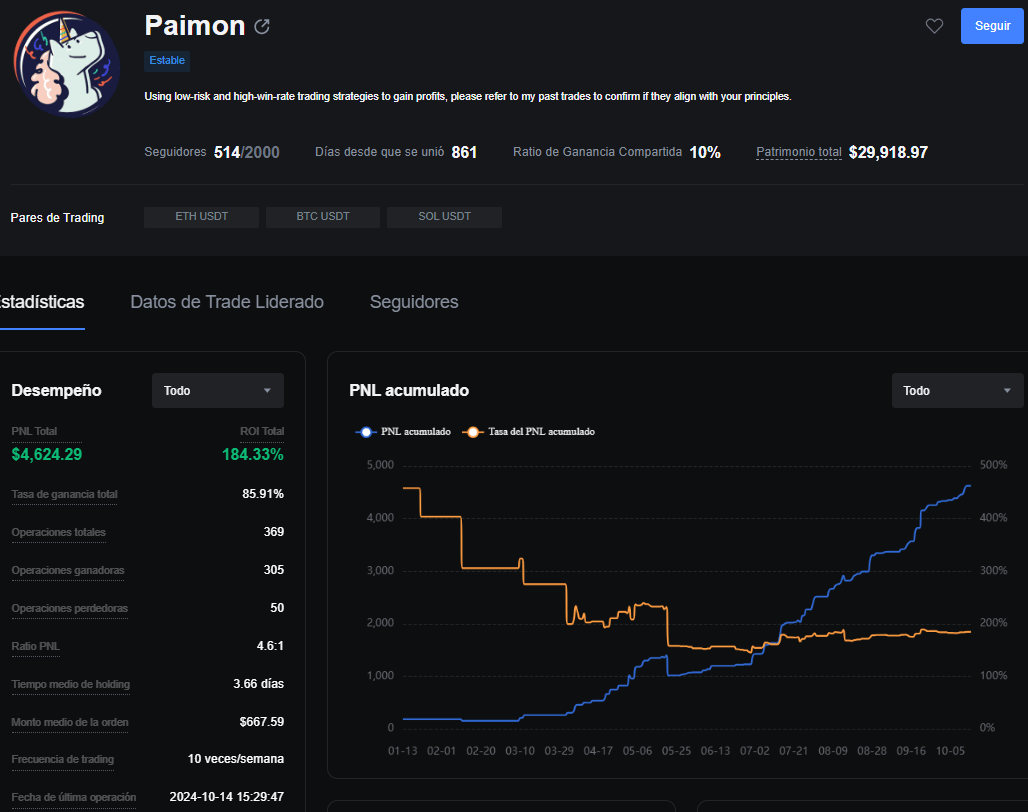The height and width of the screenshot is (812, 1028).
Task: Click the Ratio PNL label
Action: pos(35,646)
